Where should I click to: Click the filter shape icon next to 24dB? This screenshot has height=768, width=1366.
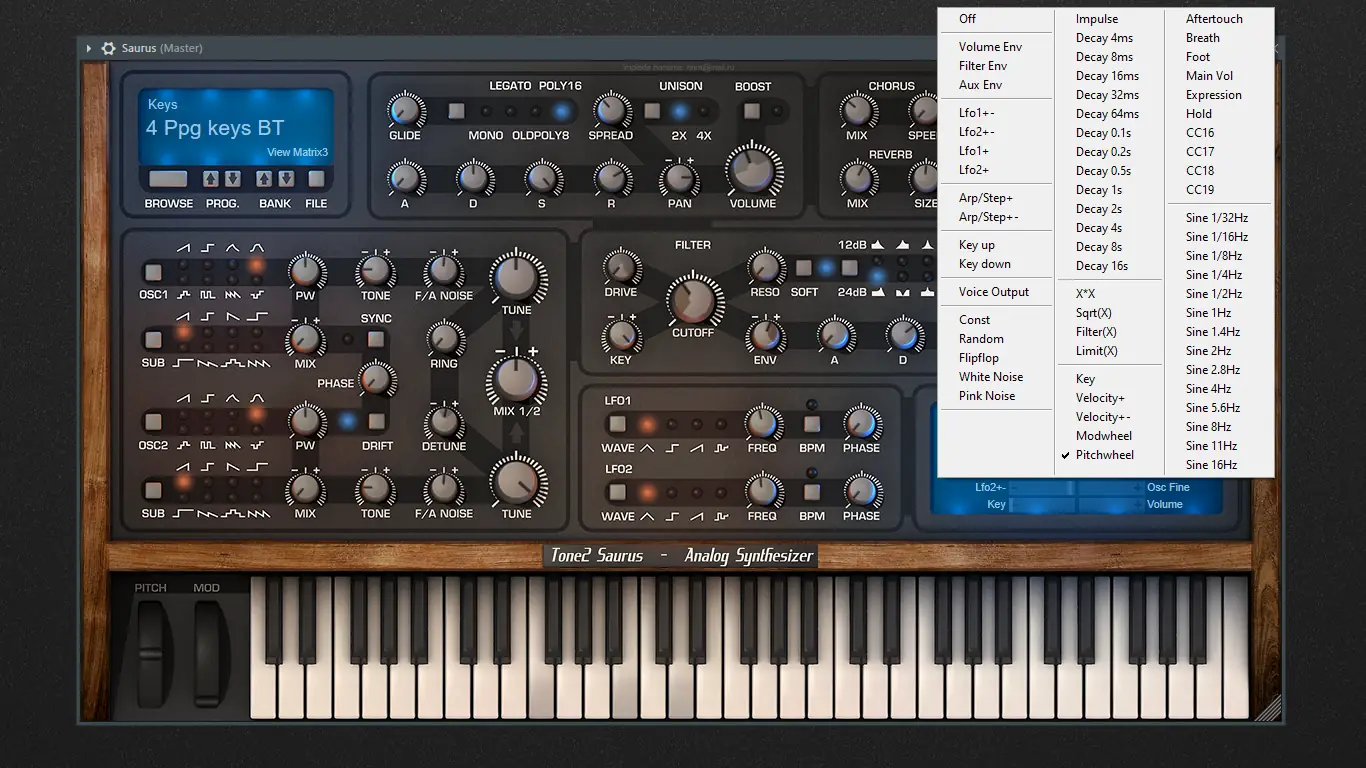click(x=878, y=292)
